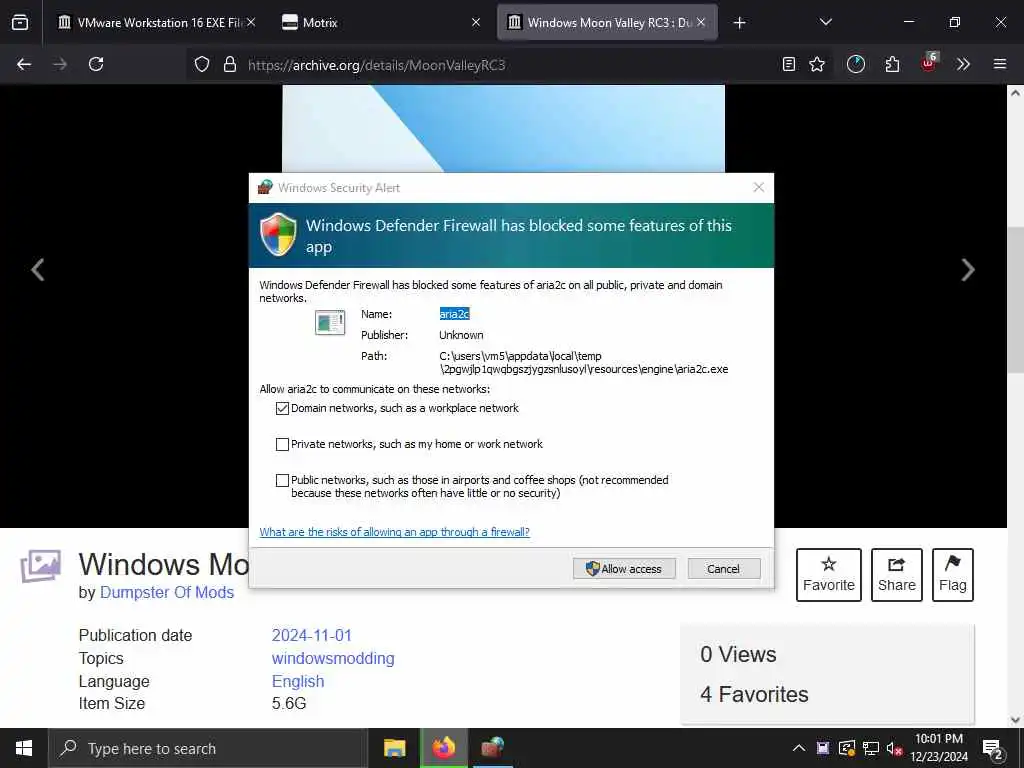Go back to previous page
Viewport: 1024px width, 768px height.
[x=24, y=64]
